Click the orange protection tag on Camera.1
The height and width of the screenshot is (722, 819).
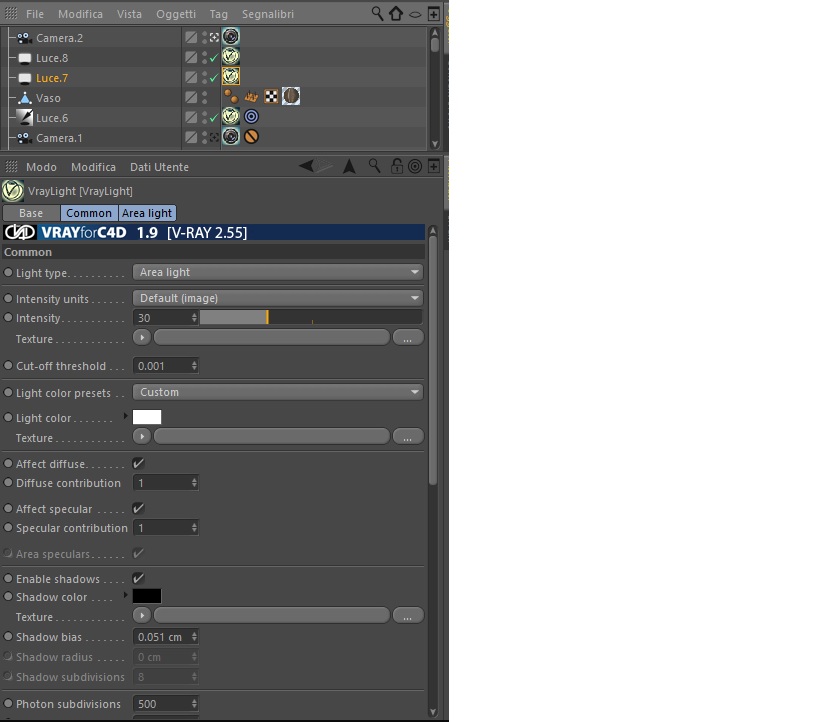point(251,136)
